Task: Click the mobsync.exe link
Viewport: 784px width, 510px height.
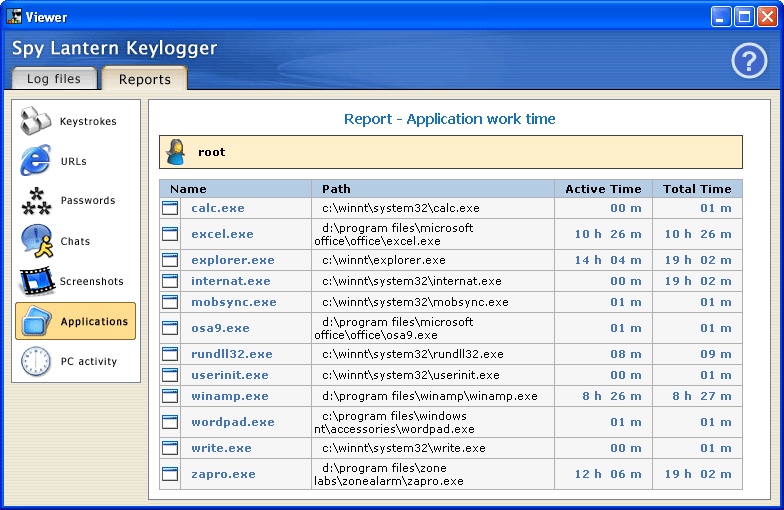Action: (234, 302)
